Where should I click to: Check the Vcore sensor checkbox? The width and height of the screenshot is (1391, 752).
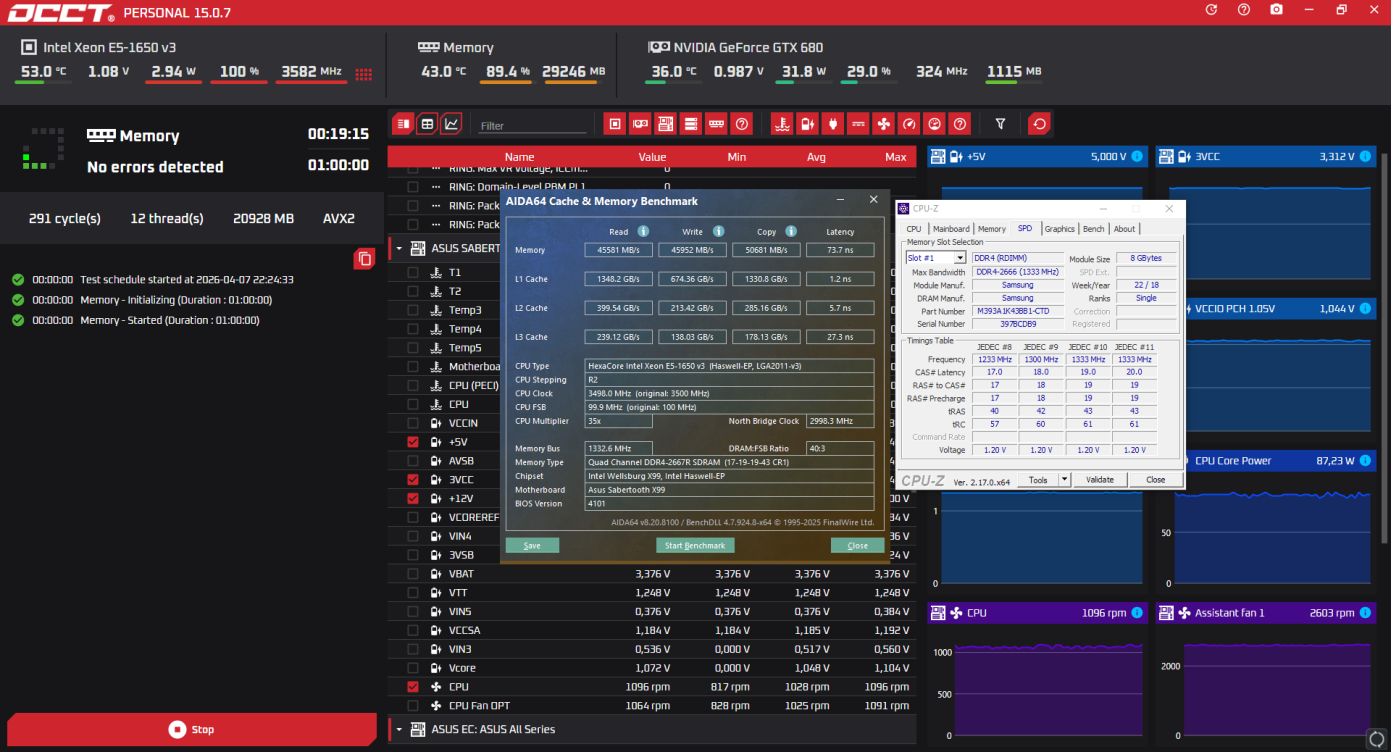(x=413, y=668)
